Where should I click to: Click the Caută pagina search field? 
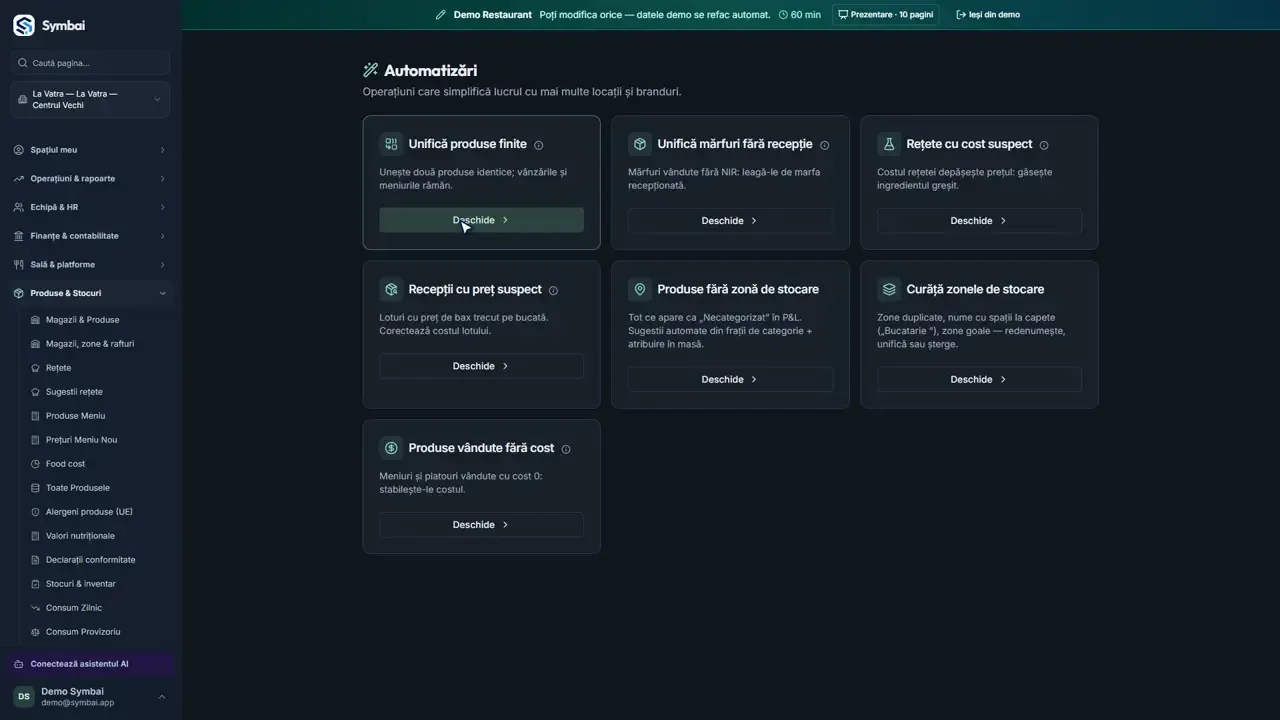click(x=90, y=63)
